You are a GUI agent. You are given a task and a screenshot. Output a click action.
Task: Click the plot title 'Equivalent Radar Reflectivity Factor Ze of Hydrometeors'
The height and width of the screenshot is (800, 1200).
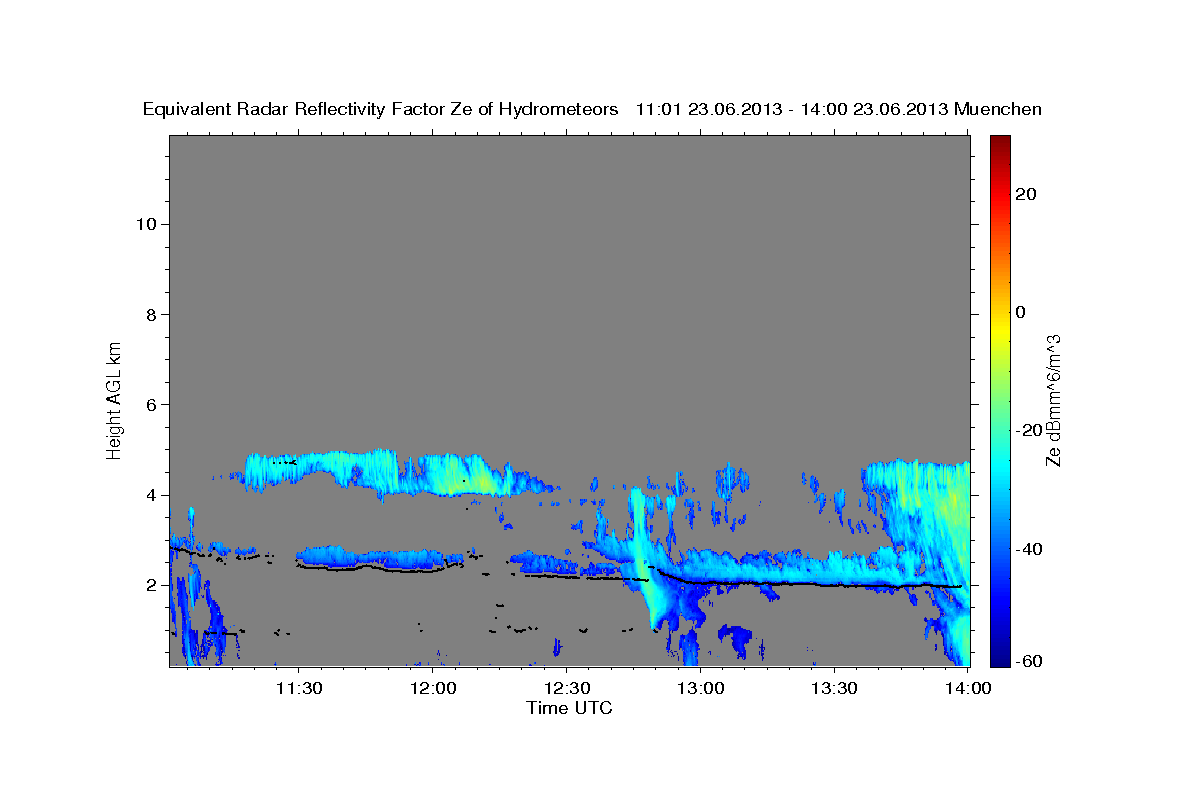tap(381, 110)
